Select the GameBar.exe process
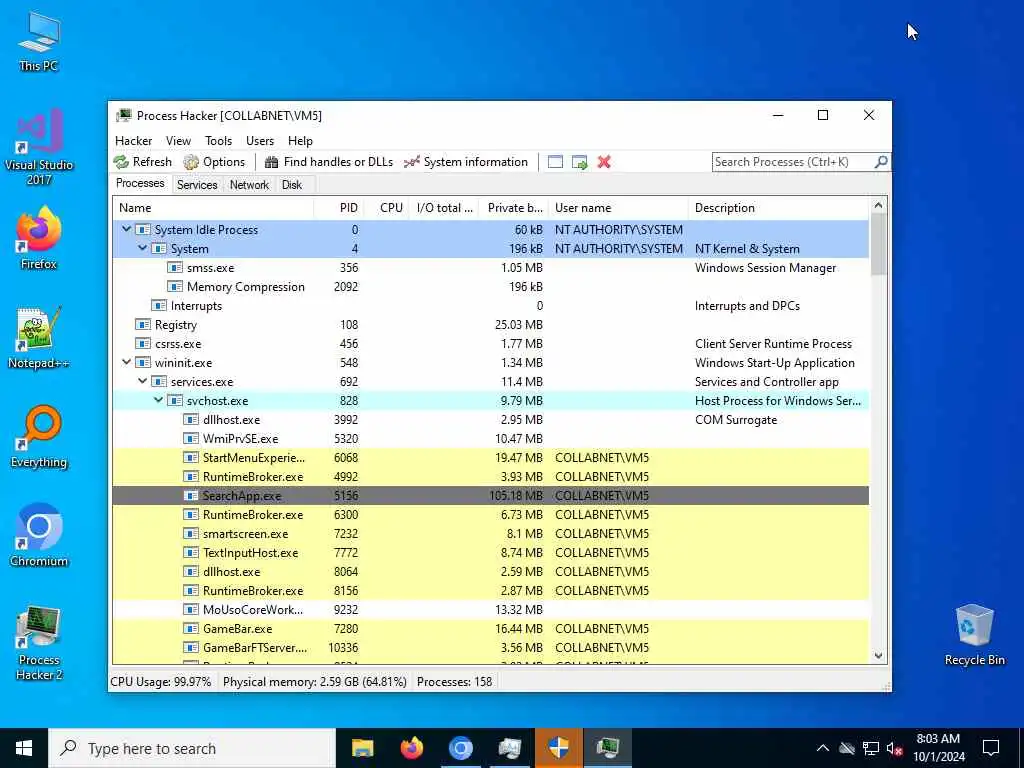Screen dimensions: 1024x768 (x=490, y=628)
